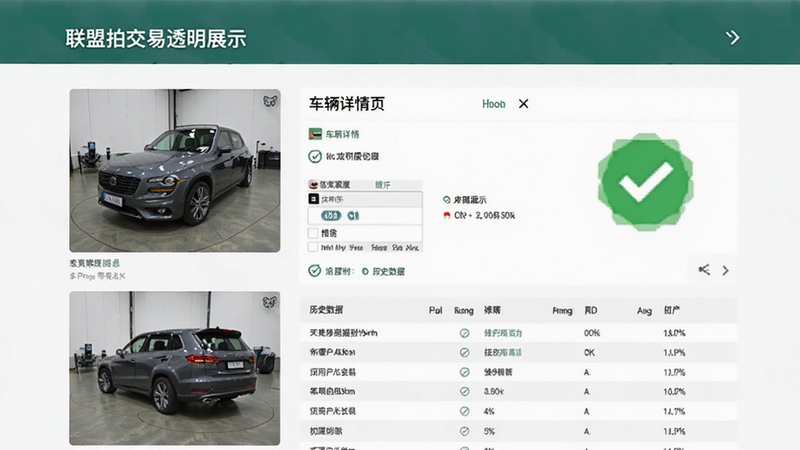Tick the last empty checkbox in options list
800x450 pixels.
coord(313,247)
